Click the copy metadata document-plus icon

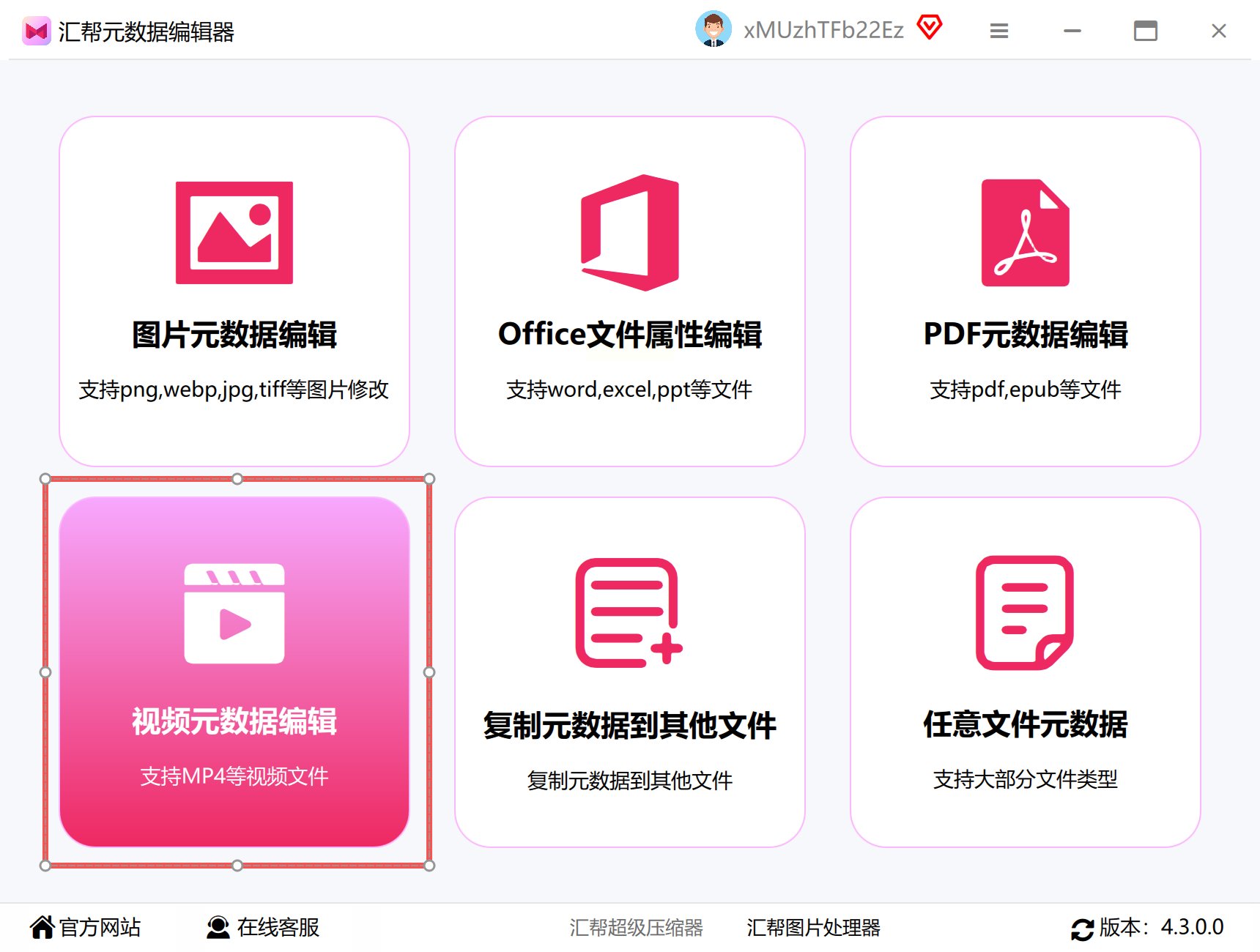pyautogui.click(x=629, y=613)
